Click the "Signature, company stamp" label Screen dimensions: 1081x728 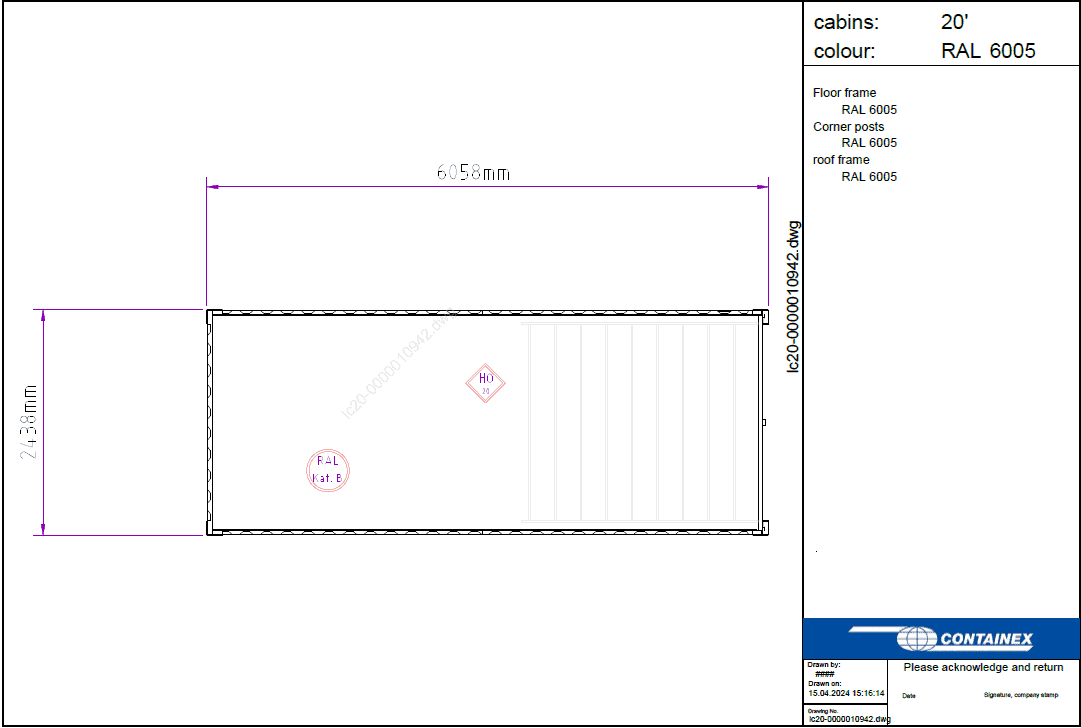coord(1021,695)
